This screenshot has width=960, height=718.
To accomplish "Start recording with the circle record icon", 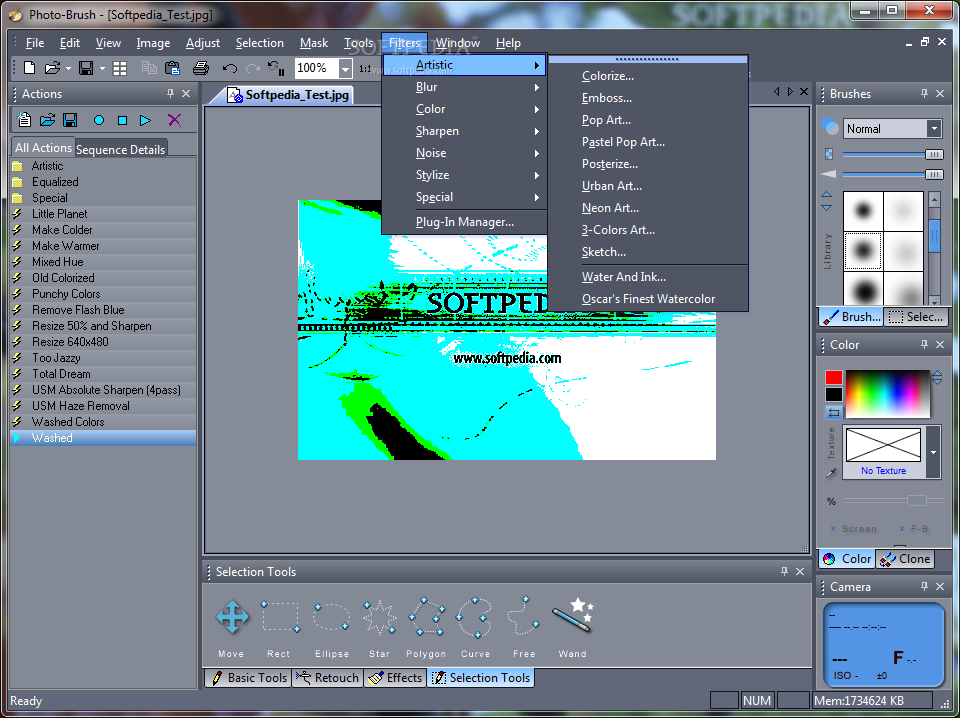I will pos(99,121).
